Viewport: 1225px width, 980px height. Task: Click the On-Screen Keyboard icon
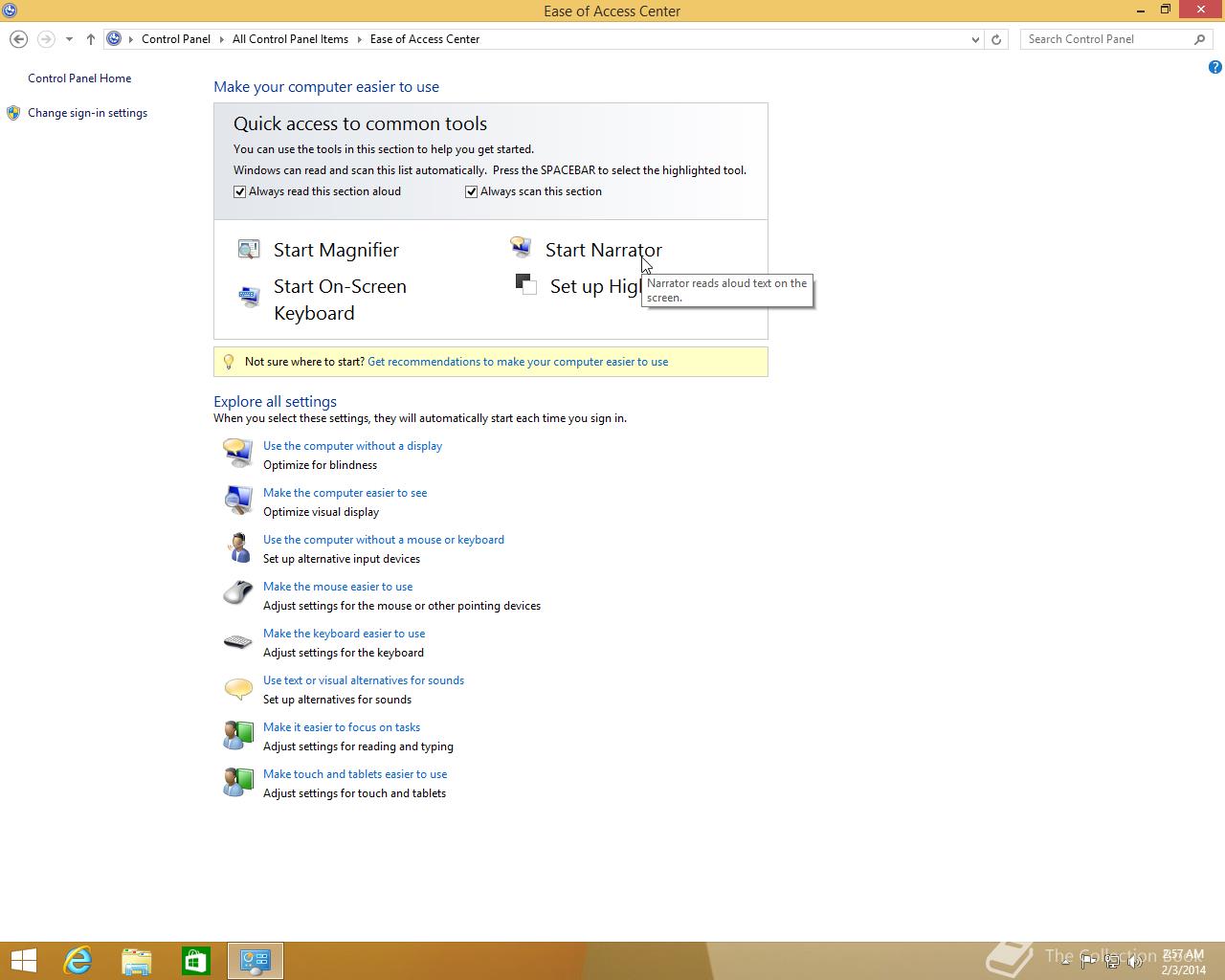click(249, 298)
